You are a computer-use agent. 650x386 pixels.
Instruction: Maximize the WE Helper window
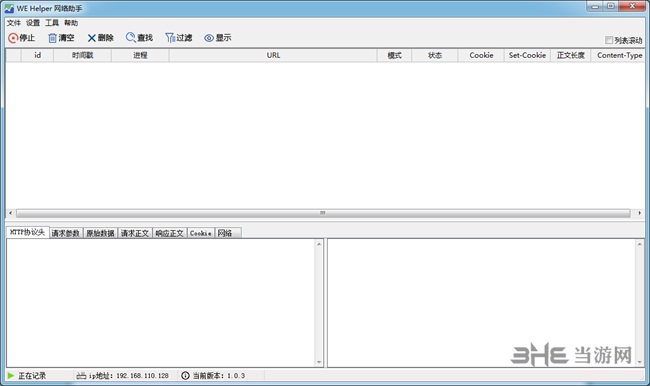coord(611,6)
